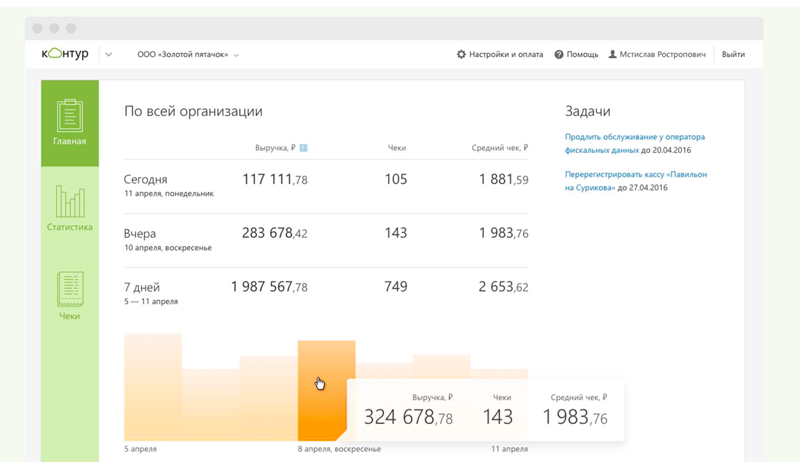
Task: Click 7-day revenue value 1 987 567,78
Action: [x=269, y=287]
